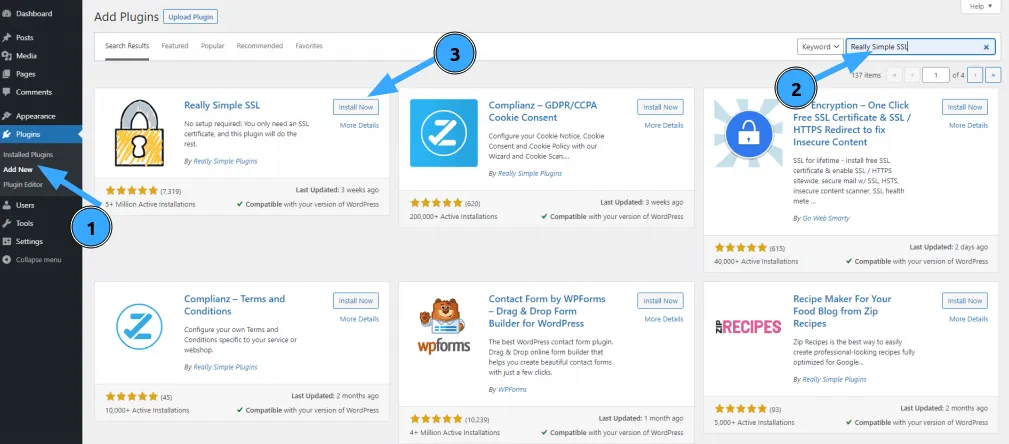Screen dimensions: 1009x444
Task: Switch to the Featured tab
Action: click(x=174, y=46)
